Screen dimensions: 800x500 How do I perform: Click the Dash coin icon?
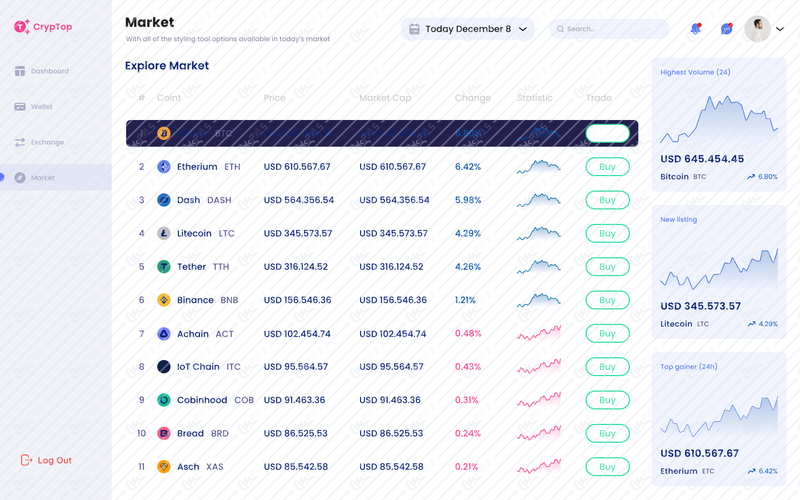click(164, 200)
